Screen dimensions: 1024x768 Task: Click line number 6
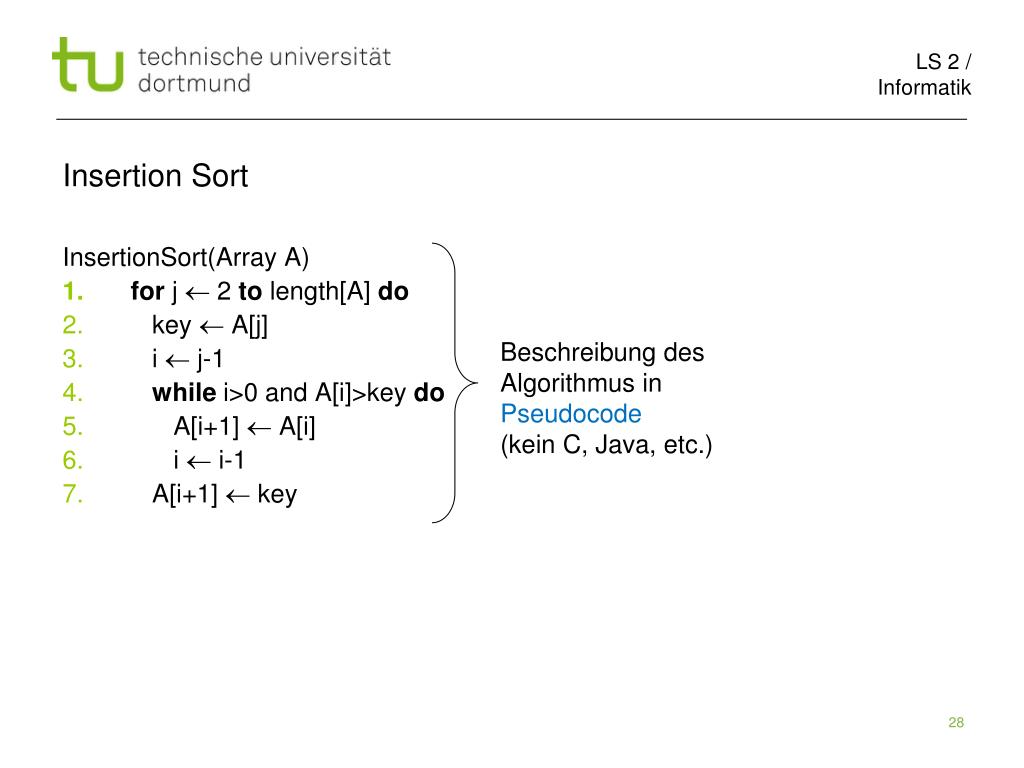pyautogui.click(x=72, y=460)
